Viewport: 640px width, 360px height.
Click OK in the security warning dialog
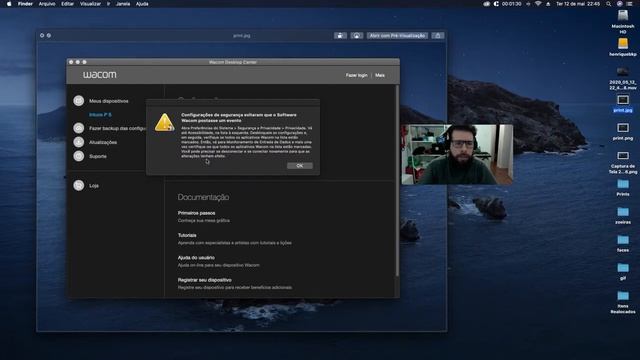pyautogui.click(x=300, y=166)
